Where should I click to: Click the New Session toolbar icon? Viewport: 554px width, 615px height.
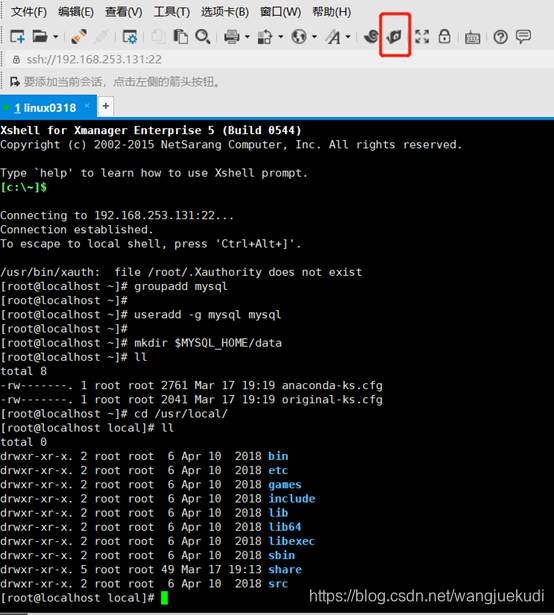(17, 36)
